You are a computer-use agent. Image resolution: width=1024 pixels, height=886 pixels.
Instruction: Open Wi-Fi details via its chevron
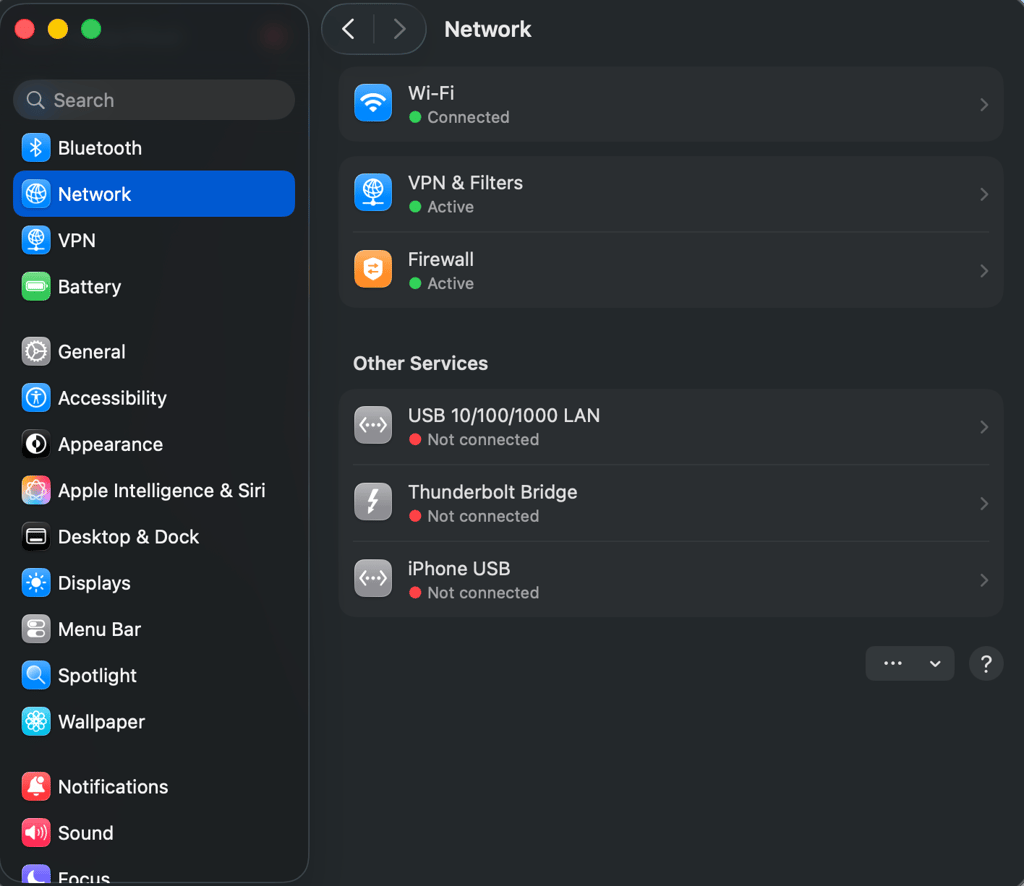point(984,104)
